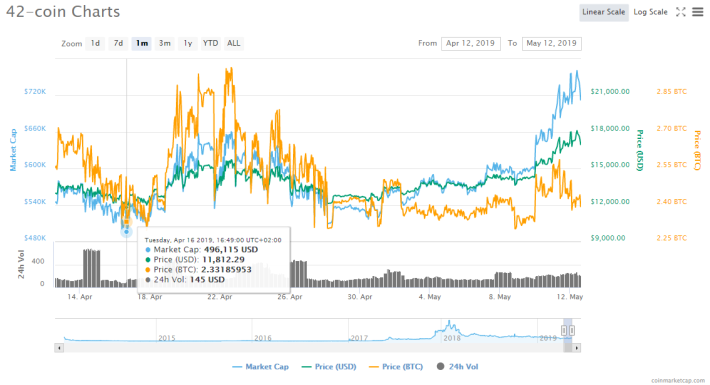Click the navigator timeline at 2016
The image size is (710, 385).
pyautogui.click(x=263, y=338)
